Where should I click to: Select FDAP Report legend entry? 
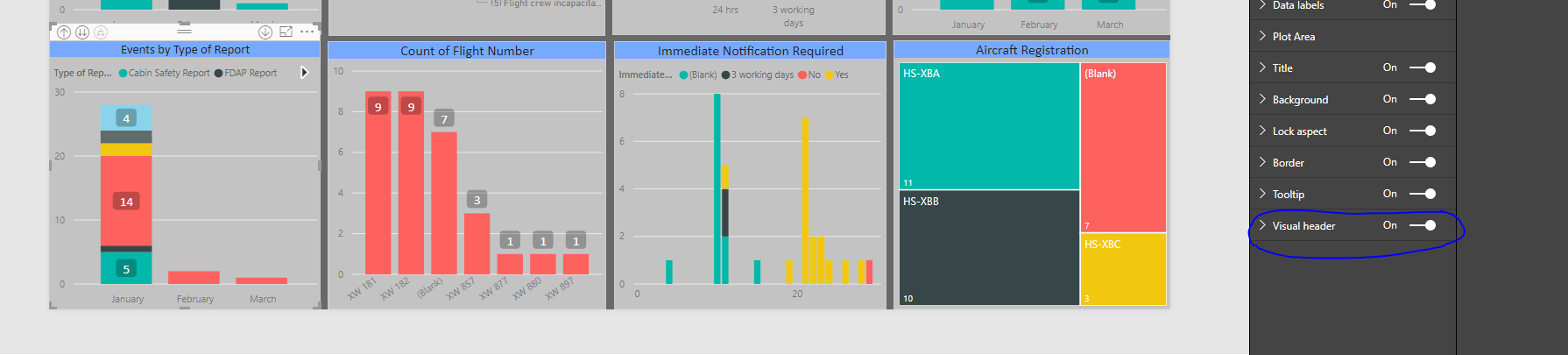[x=246, y=73]
